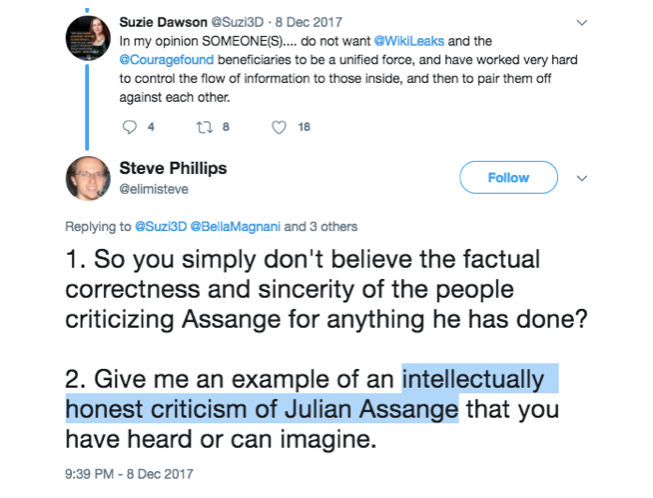Viewport: 653px width, 498px height.
Task: Open the @elimisteve handle
Action: click(154, 189)
